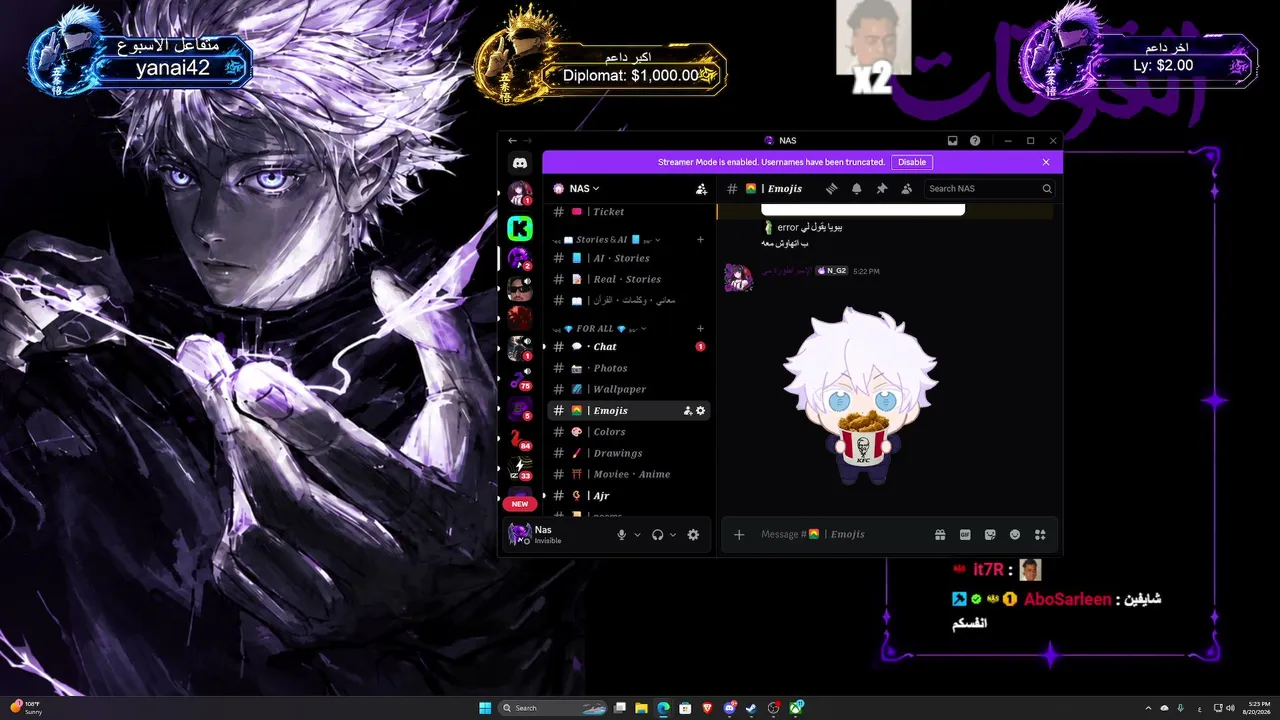Switch to the Chat channel
Screen dimensions: 1280x720
click(629, 347)
